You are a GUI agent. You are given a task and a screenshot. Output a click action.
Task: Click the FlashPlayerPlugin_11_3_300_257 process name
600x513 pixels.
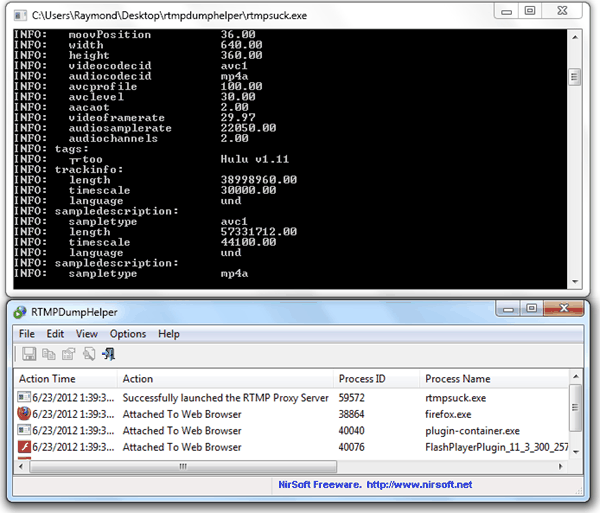click(x=496, y=447)
